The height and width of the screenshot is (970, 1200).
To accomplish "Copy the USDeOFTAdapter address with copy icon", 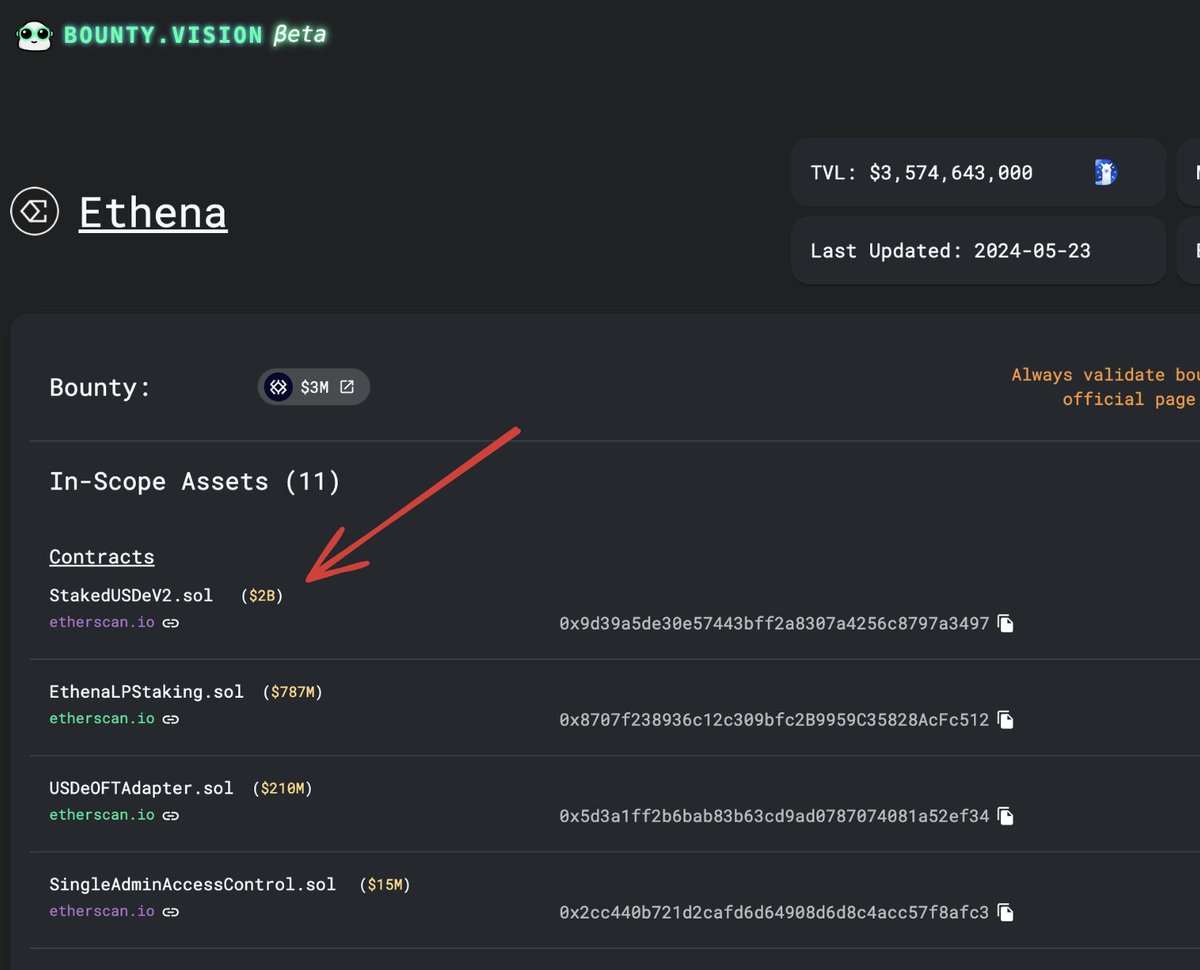I will pyautogui.click(x=1006, y=816).
